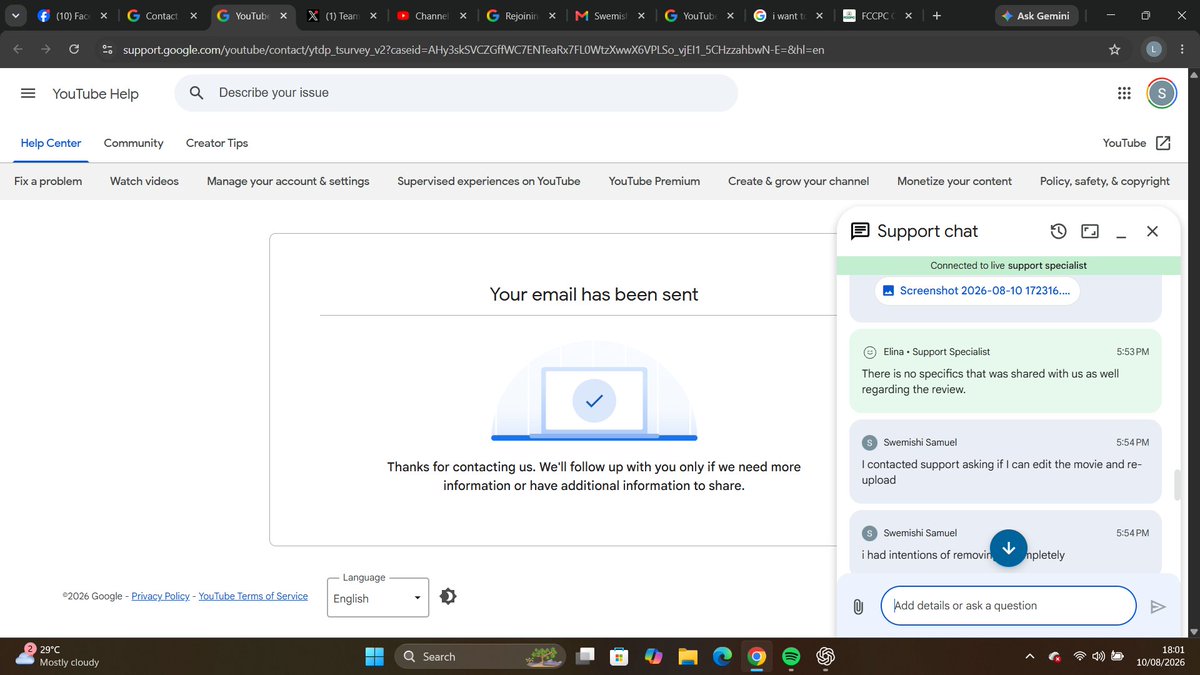The image size is (1200, 675).
Task: Expand support chat to larger window
Action: coord(1090,231)
